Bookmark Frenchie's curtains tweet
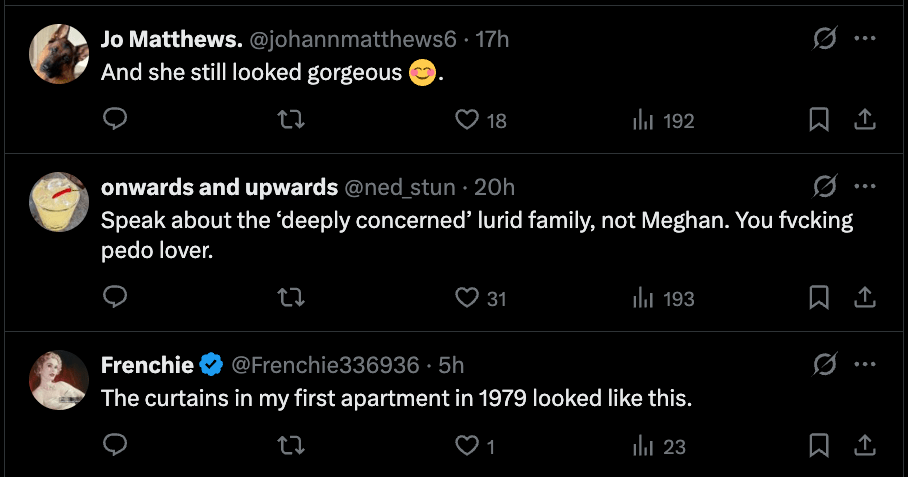 819,446
